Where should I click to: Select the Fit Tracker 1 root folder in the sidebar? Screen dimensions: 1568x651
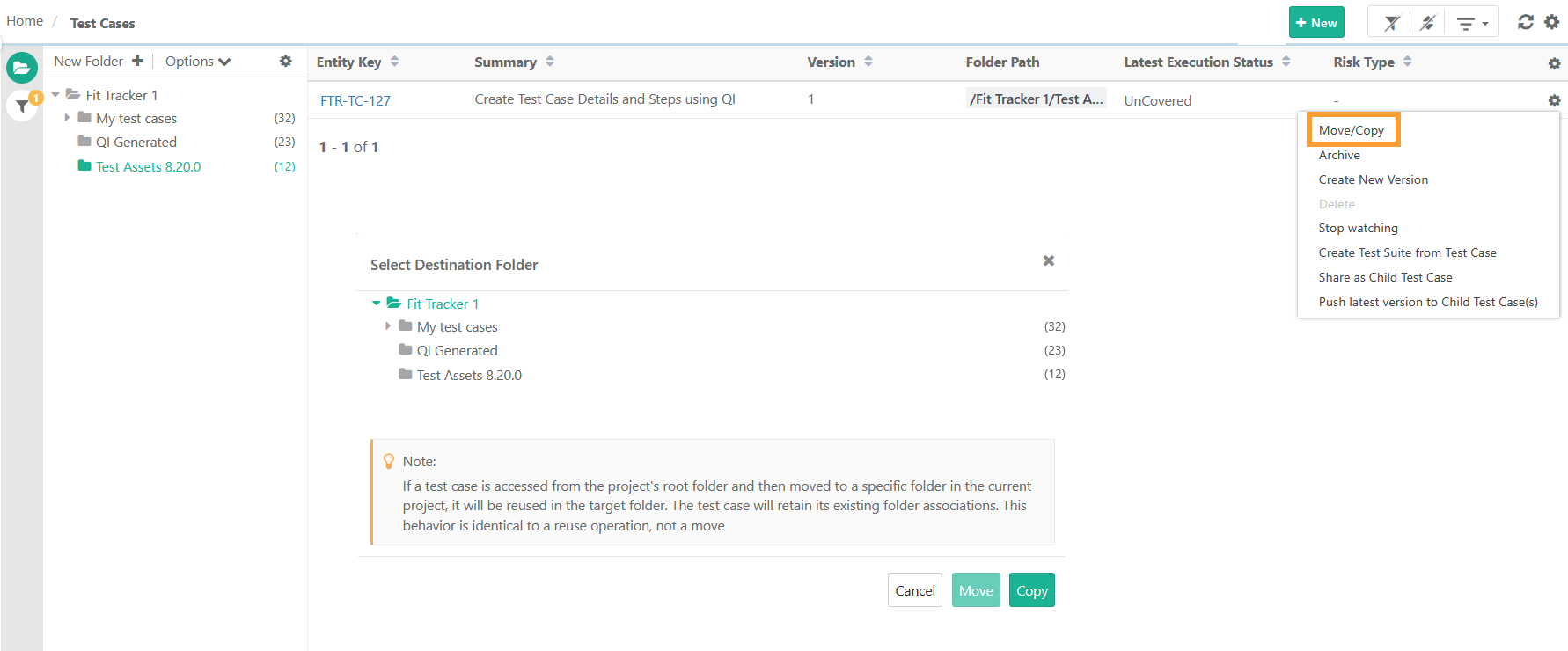click(x=121, y=95)
